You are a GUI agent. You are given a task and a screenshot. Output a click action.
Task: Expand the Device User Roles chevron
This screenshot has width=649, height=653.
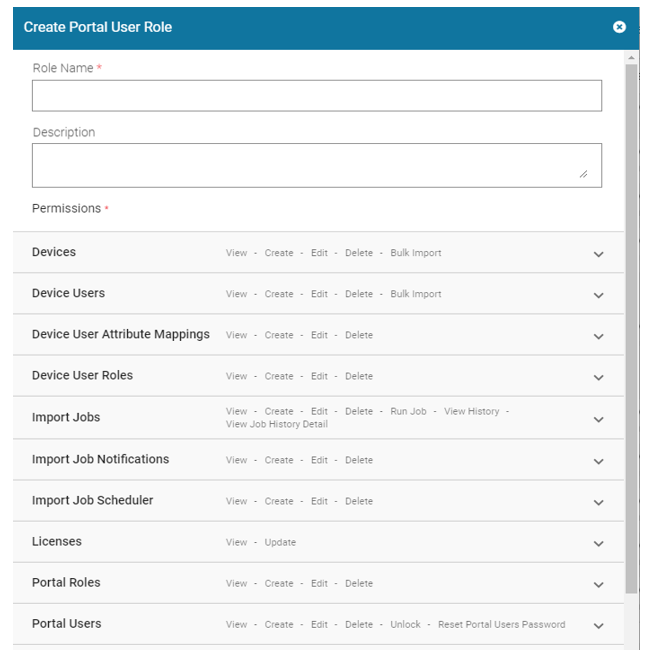(598, 377)
